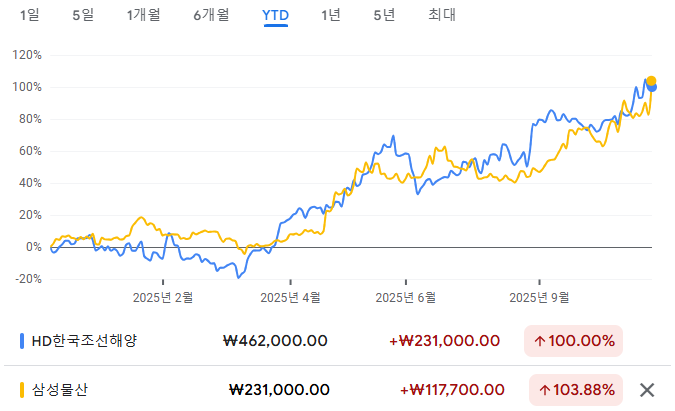Click the yellow 삼성물산 color marker

click(22, 390)
